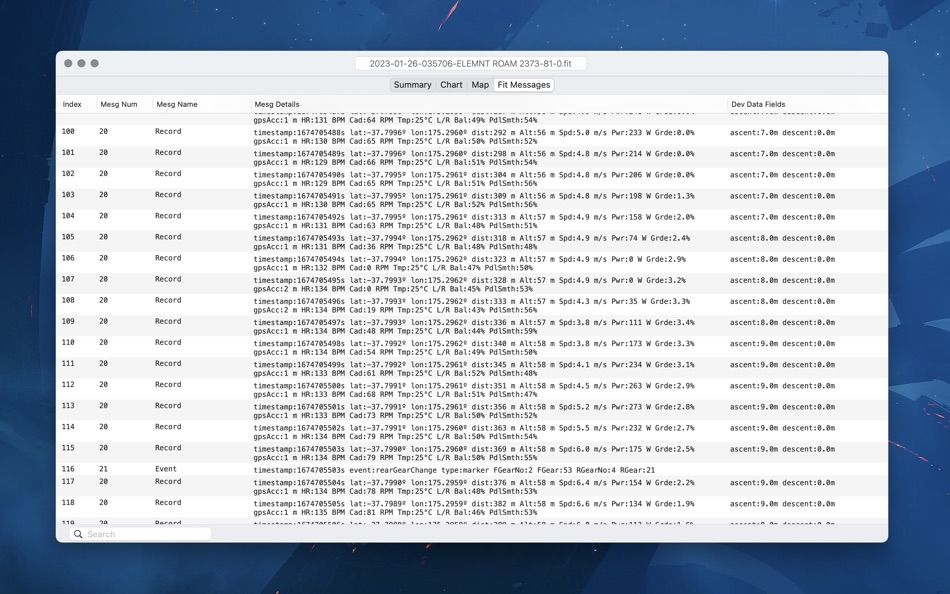The image size is (950, 594).
Task: Click the Search input field
Action: (x=141, y=534)
